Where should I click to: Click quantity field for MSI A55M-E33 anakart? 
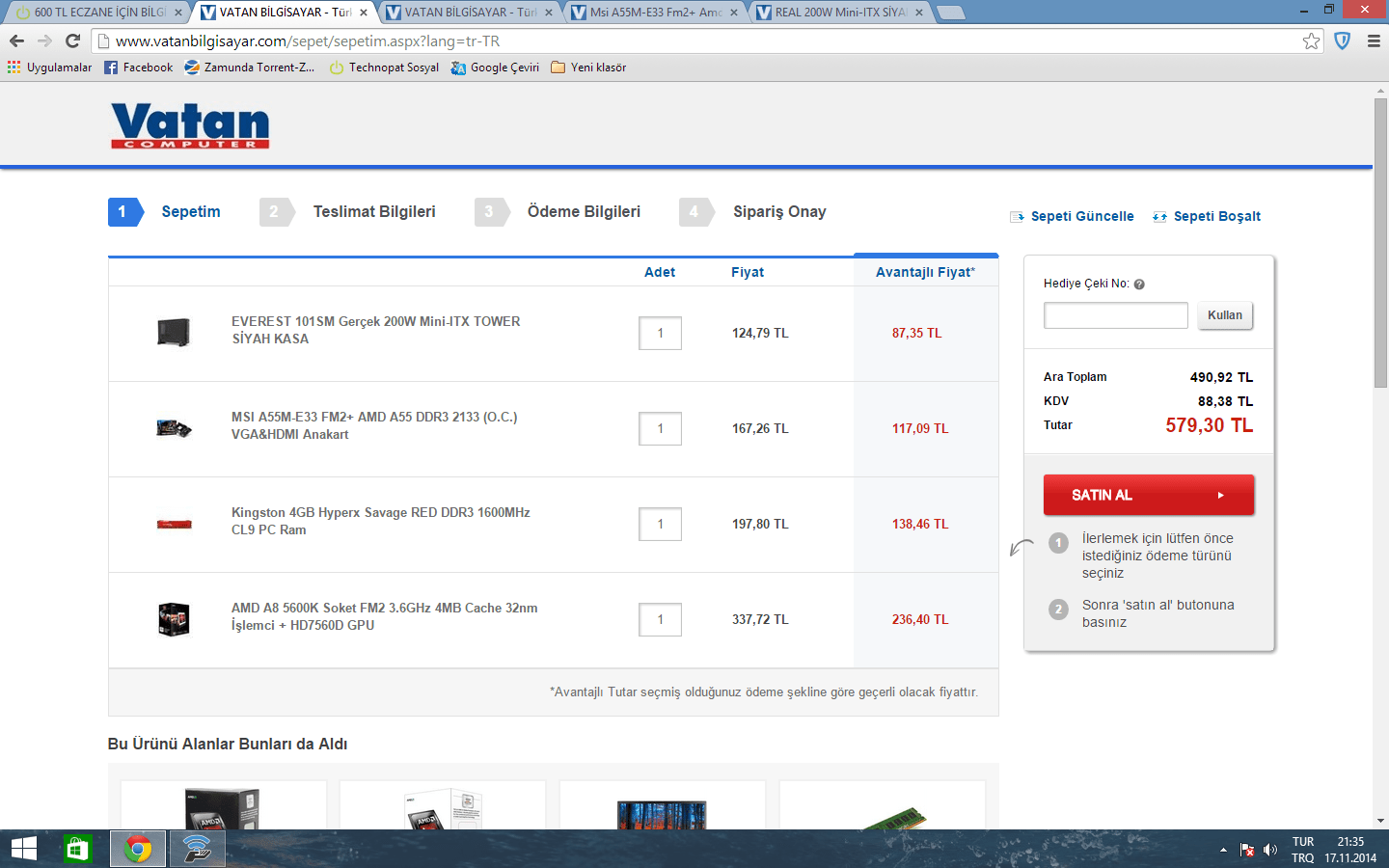coord(661,429)
